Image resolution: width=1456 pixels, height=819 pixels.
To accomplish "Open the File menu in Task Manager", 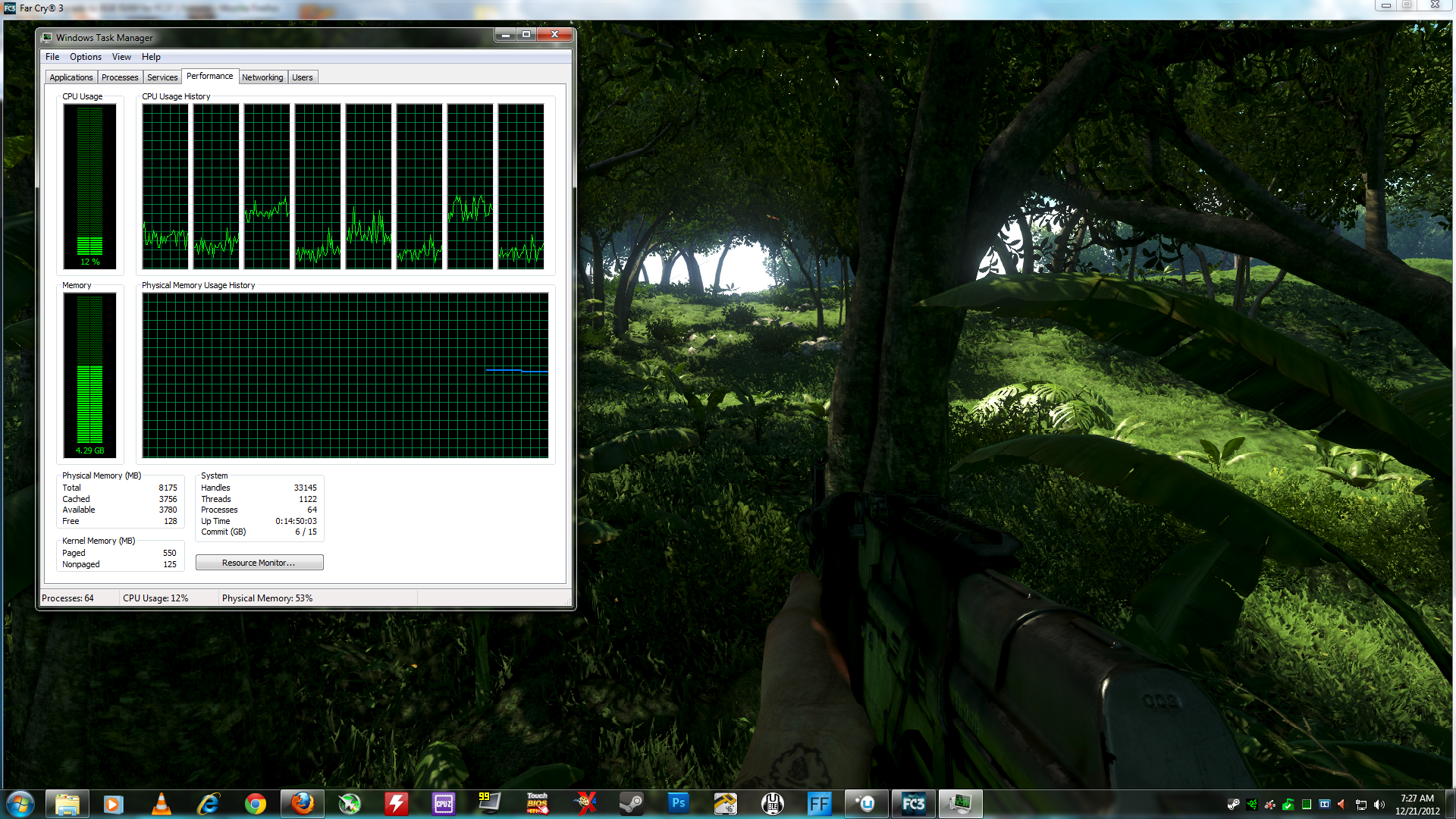I will (x=52, y=57).
